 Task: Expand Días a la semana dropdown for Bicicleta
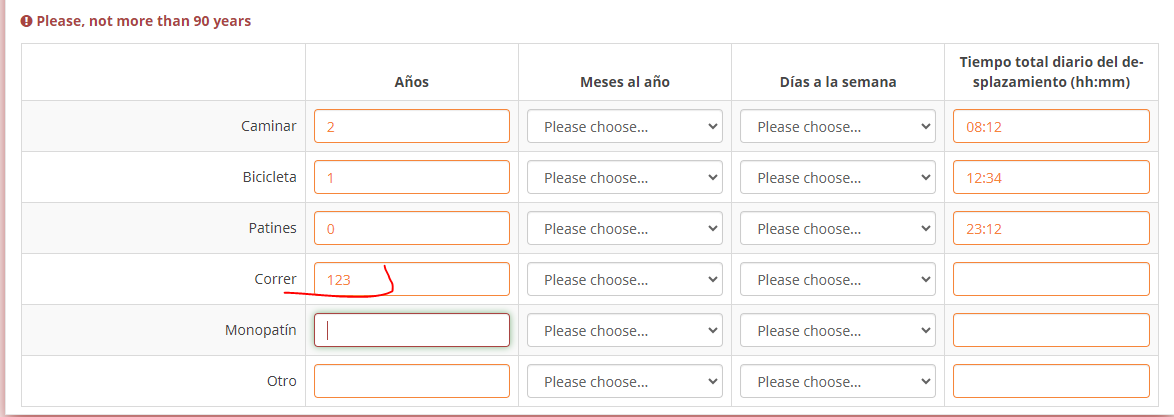(837, 178)
